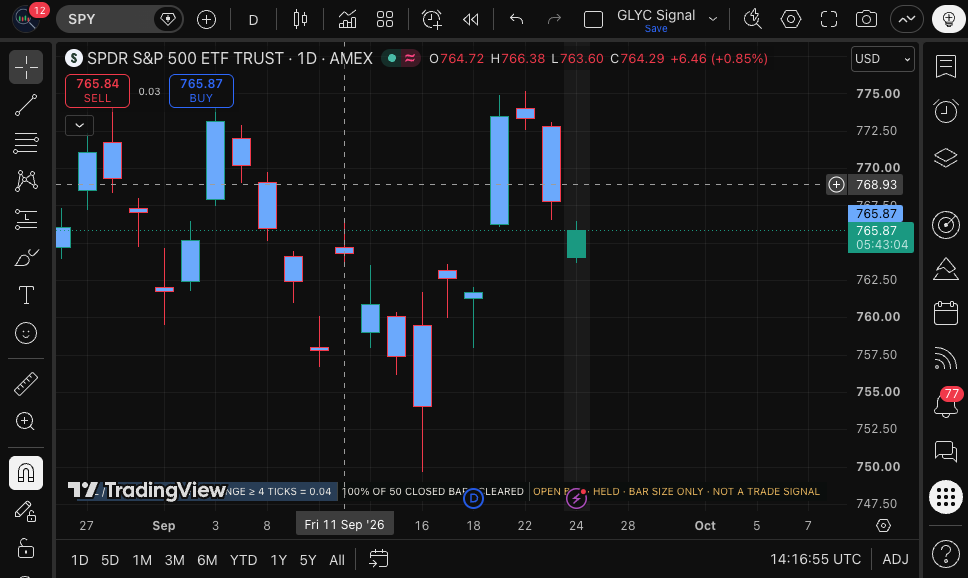Open chart settings hexagon icon
Image resolution: width=968 pixels, height=578 pixels.
pyautogui.click(x=791, y=20)
